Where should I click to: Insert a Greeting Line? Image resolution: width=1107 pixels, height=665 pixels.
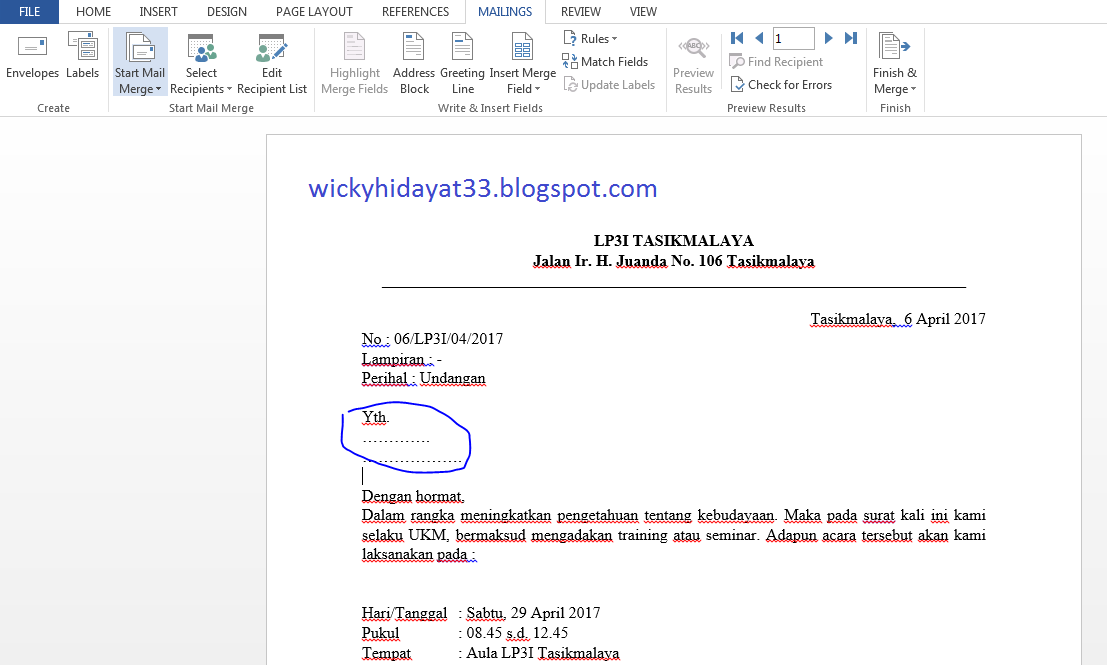point(461,63)
